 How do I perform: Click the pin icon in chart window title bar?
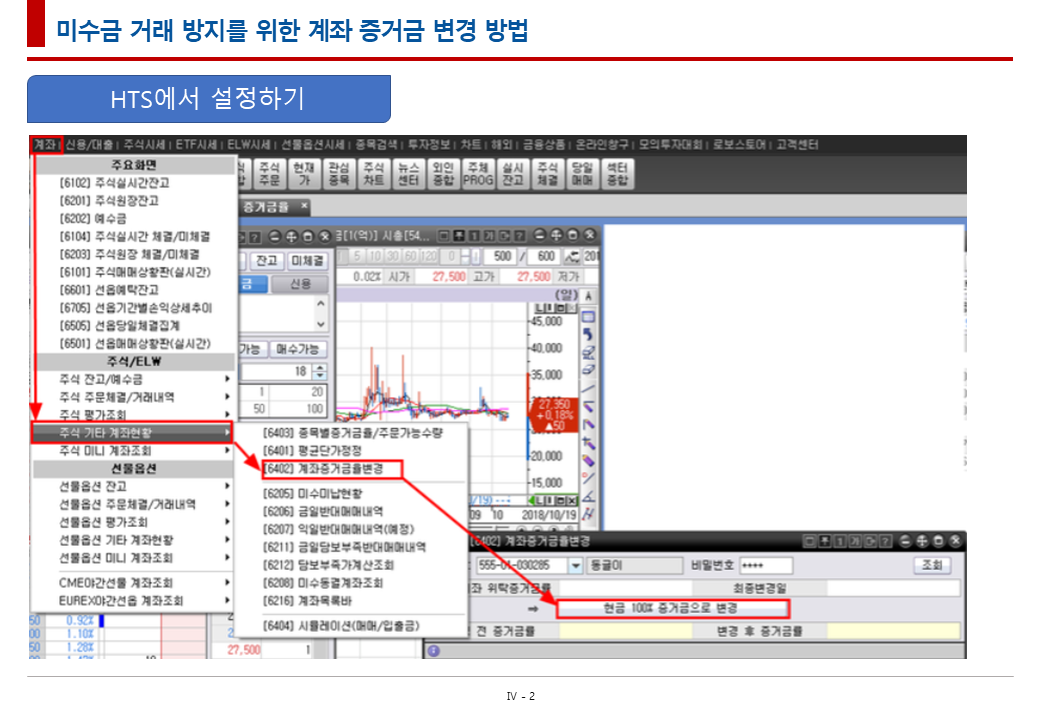coord(458,235)
